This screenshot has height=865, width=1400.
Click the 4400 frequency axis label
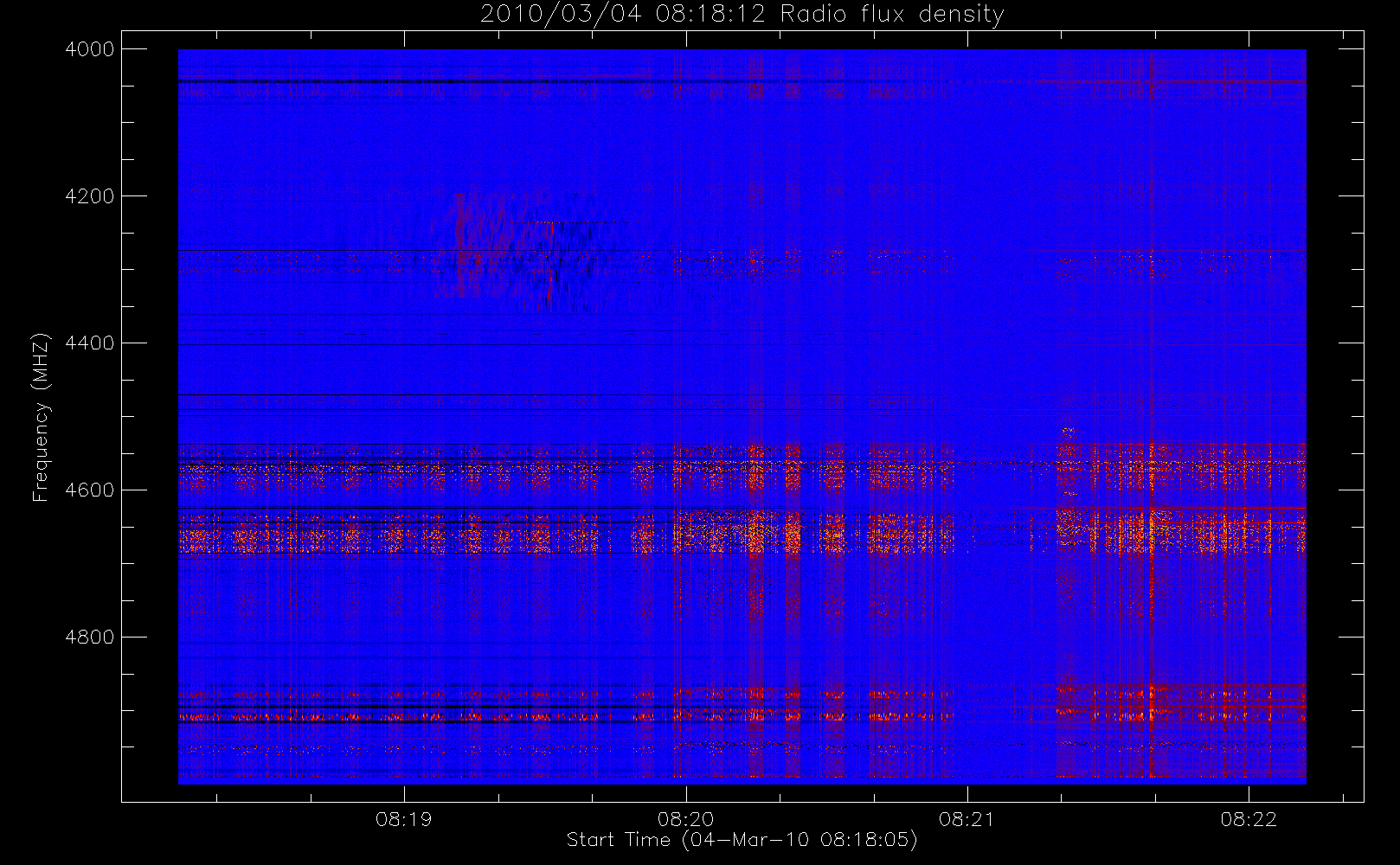coord(90,343)
